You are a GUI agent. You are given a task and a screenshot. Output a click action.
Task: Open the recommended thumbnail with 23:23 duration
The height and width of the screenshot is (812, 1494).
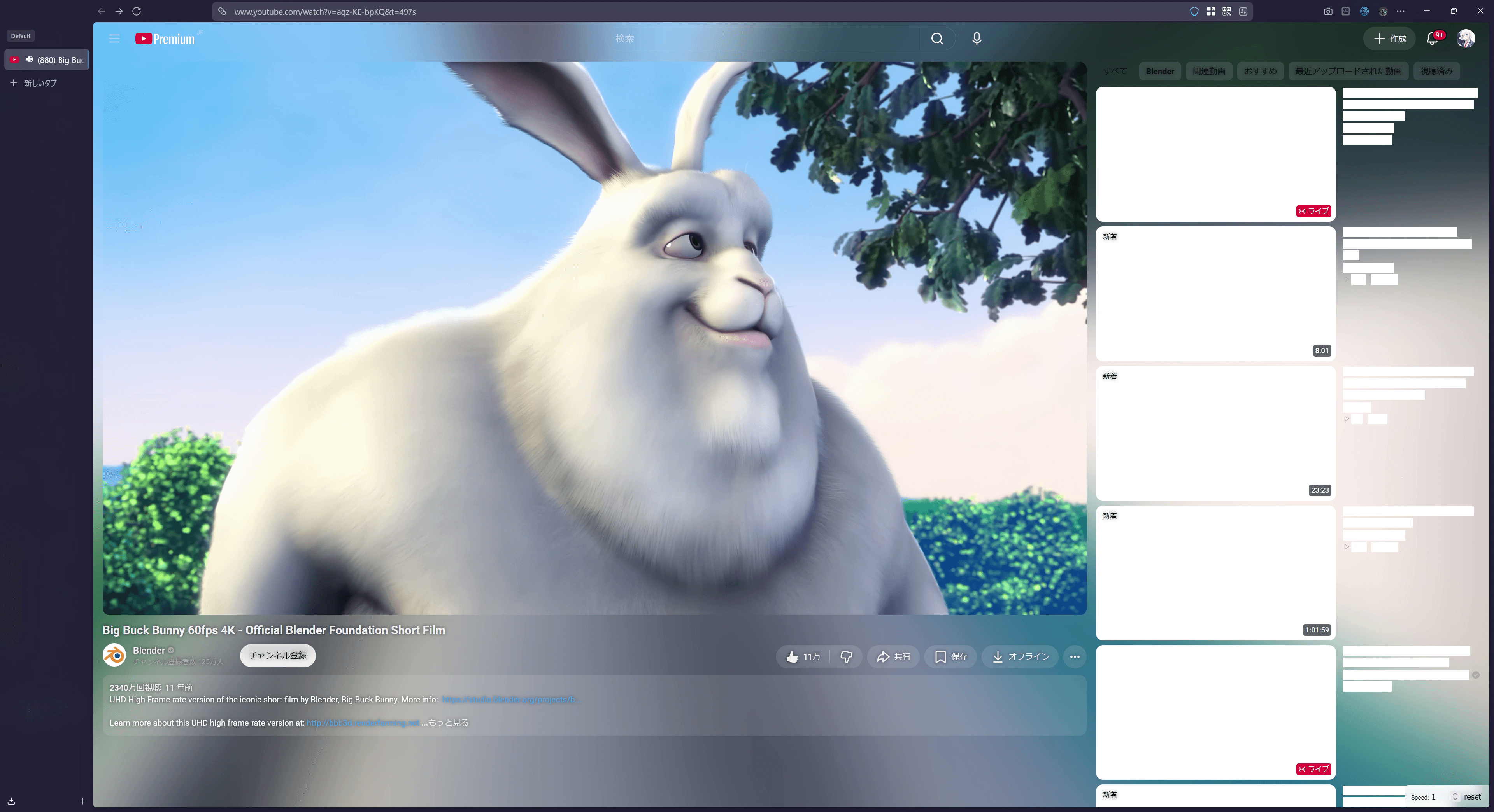1215,433
